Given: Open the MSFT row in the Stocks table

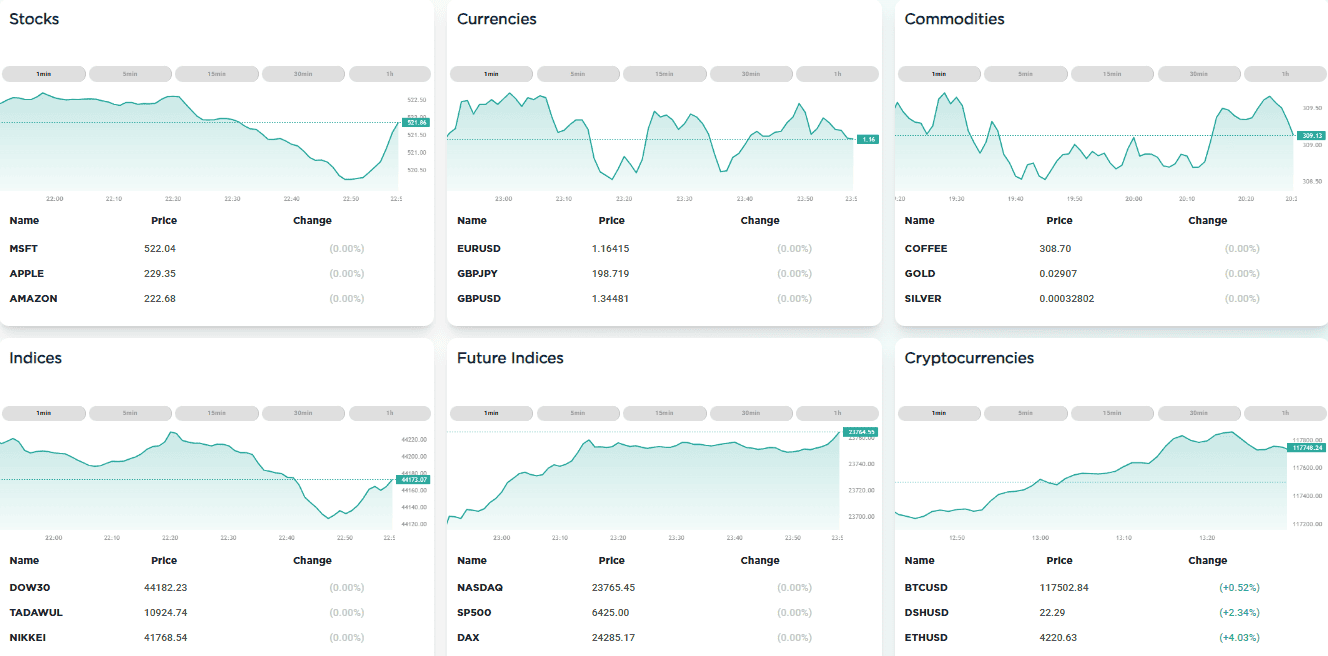Looking at the screenshot, I should pyautogui.click(x=22, y=248).
